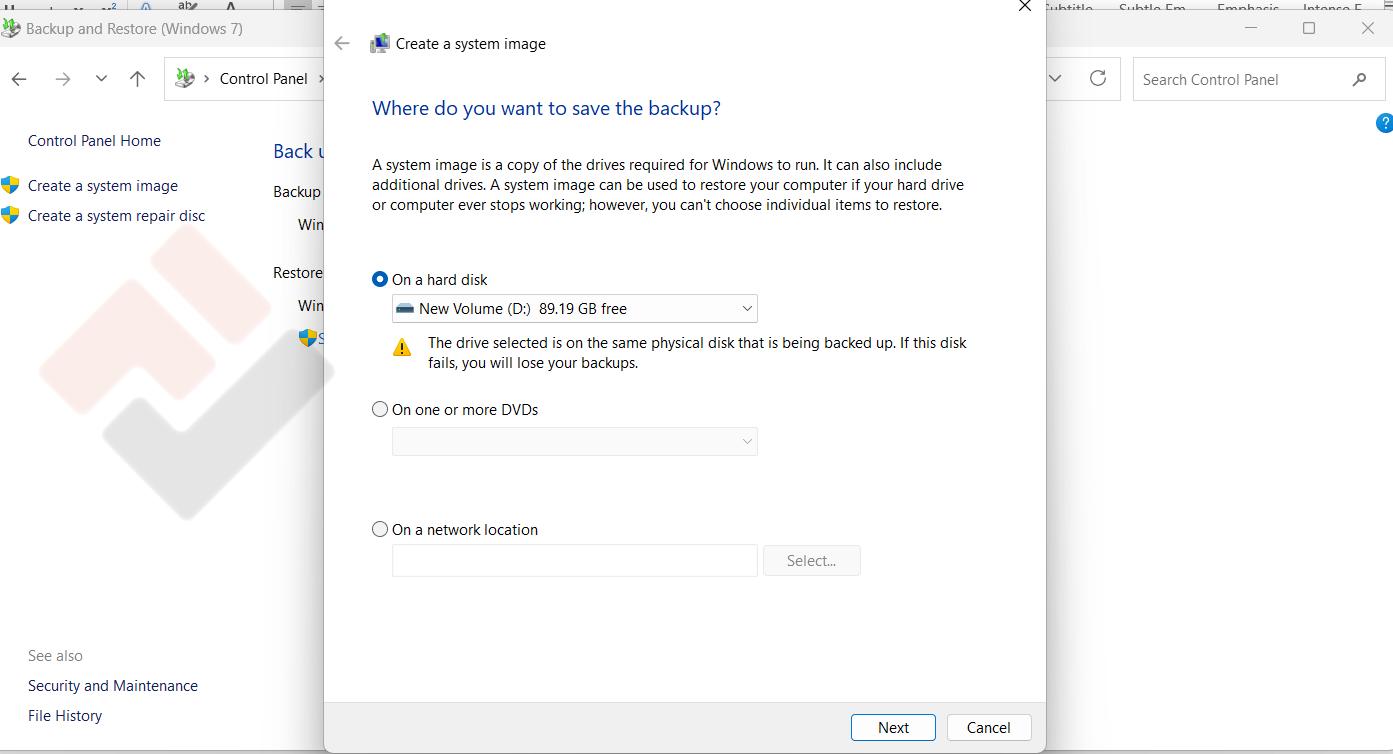Click the up-one-level arrow

point(138,79)
